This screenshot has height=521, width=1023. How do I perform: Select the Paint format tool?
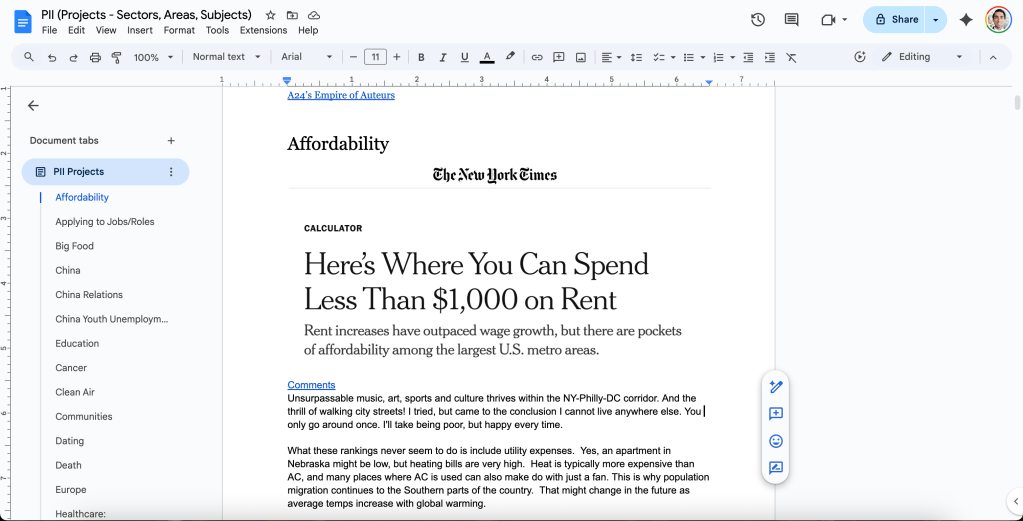(x=116, y=57)
